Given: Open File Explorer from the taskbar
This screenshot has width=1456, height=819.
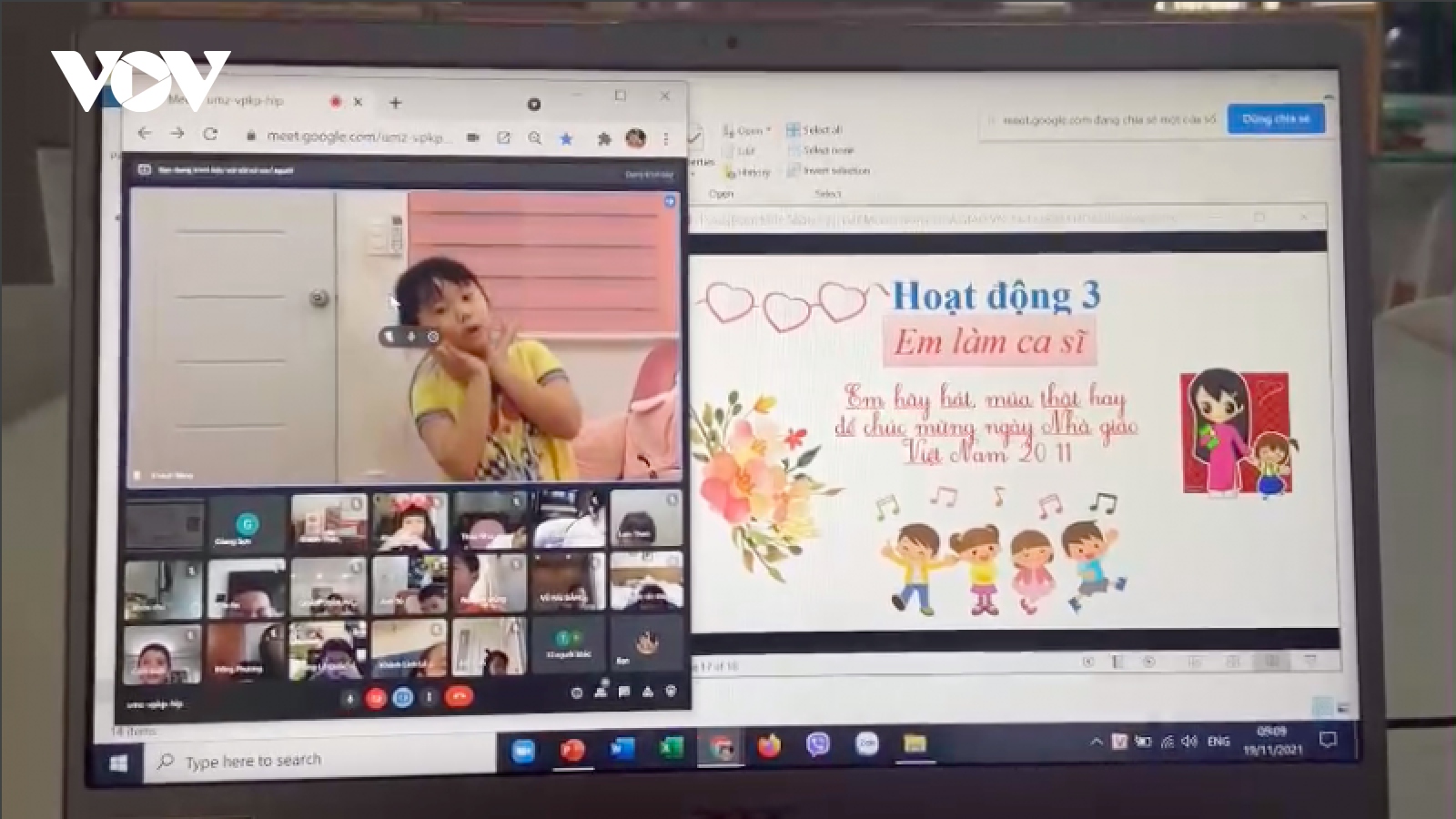Looking at the screenshot, I should (x=915, y=743).
